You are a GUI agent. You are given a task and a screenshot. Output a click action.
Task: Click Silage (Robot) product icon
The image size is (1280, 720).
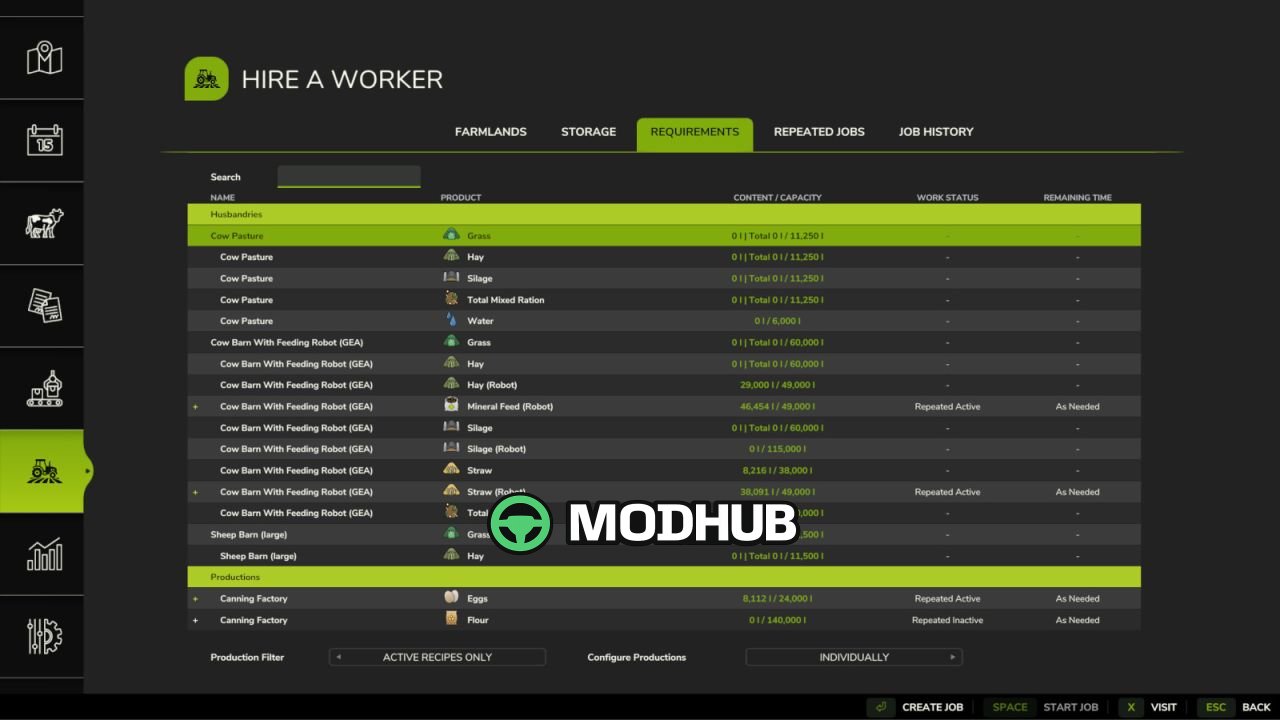click(451, 448)
